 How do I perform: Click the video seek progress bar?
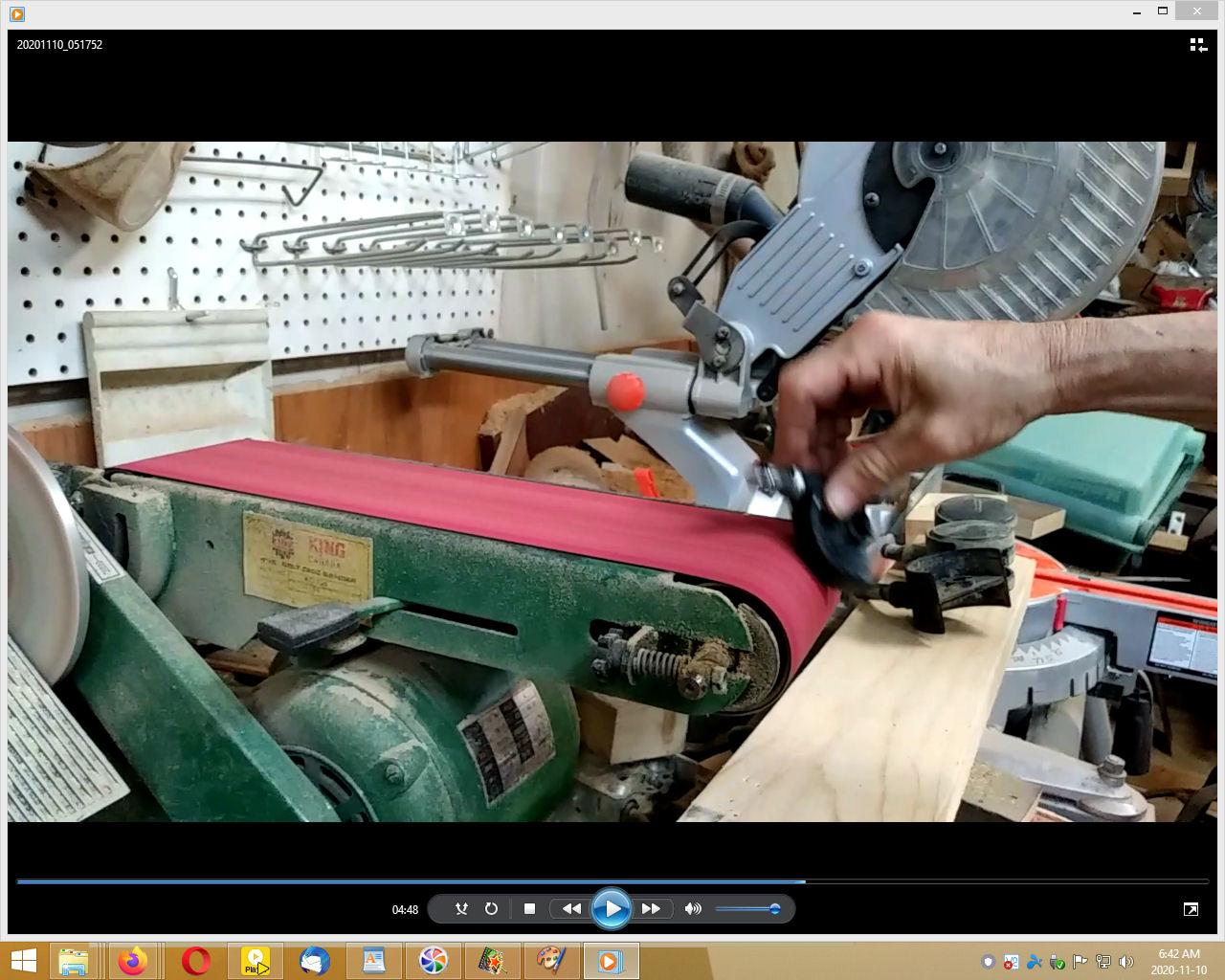click(x=612, y=881)
